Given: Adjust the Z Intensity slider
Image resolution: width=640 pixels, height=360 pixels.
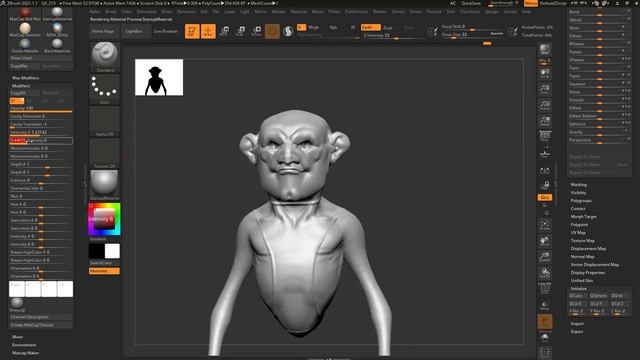Looking at the screenshot, I should [x=392, y=36].
